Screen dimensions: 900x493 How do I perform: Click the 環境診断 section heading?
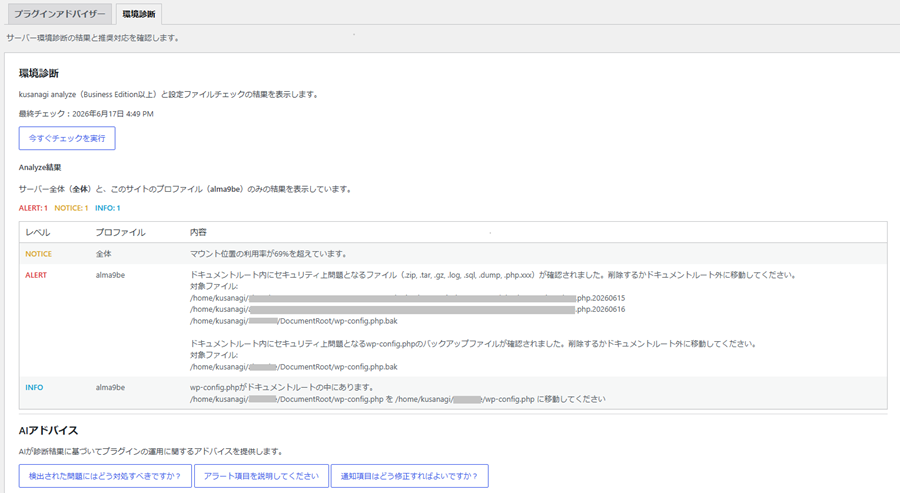tap(38, 73)
